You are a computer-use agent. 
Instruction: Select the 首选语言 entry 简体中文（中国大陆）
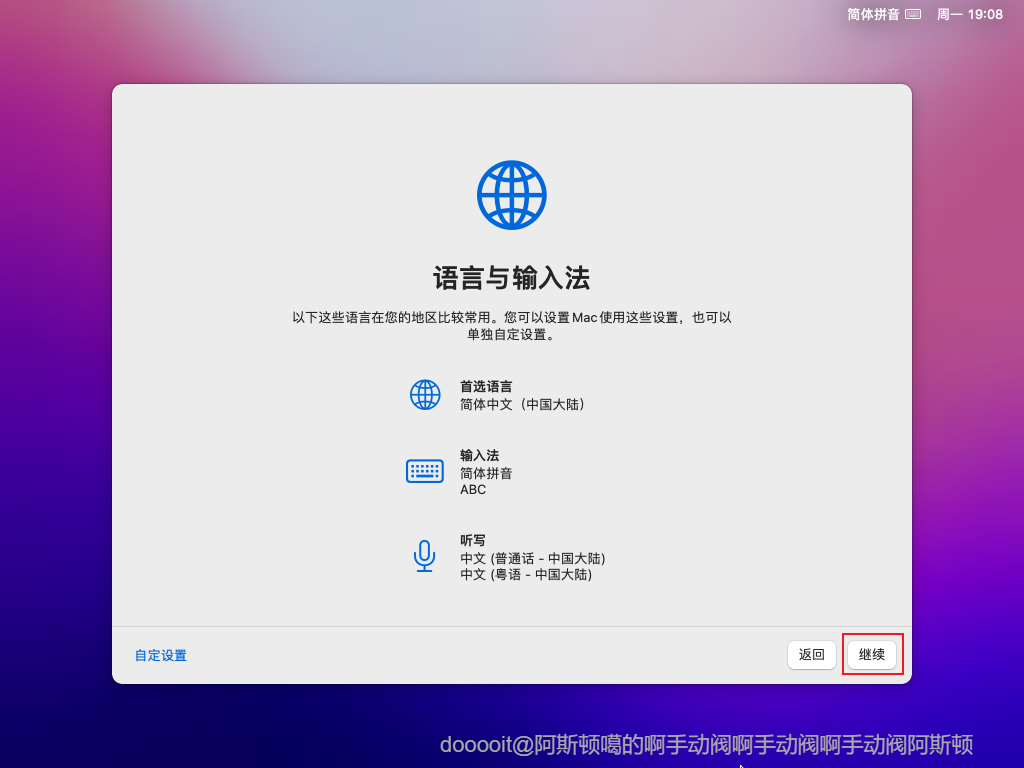530,405
